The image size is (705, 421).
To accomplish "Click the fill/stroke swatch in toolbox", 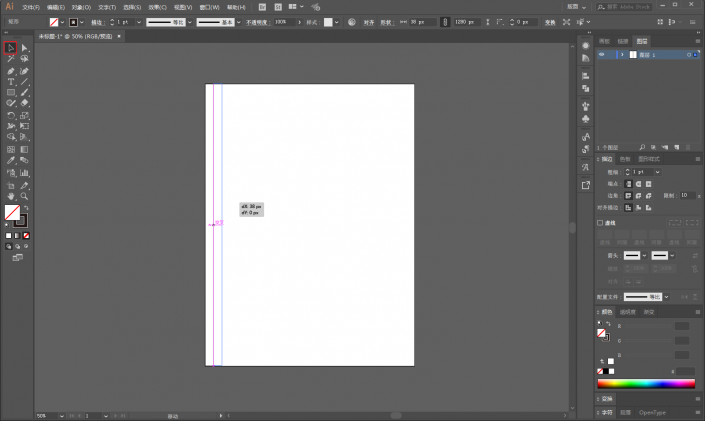I will [x=16, y=216].
